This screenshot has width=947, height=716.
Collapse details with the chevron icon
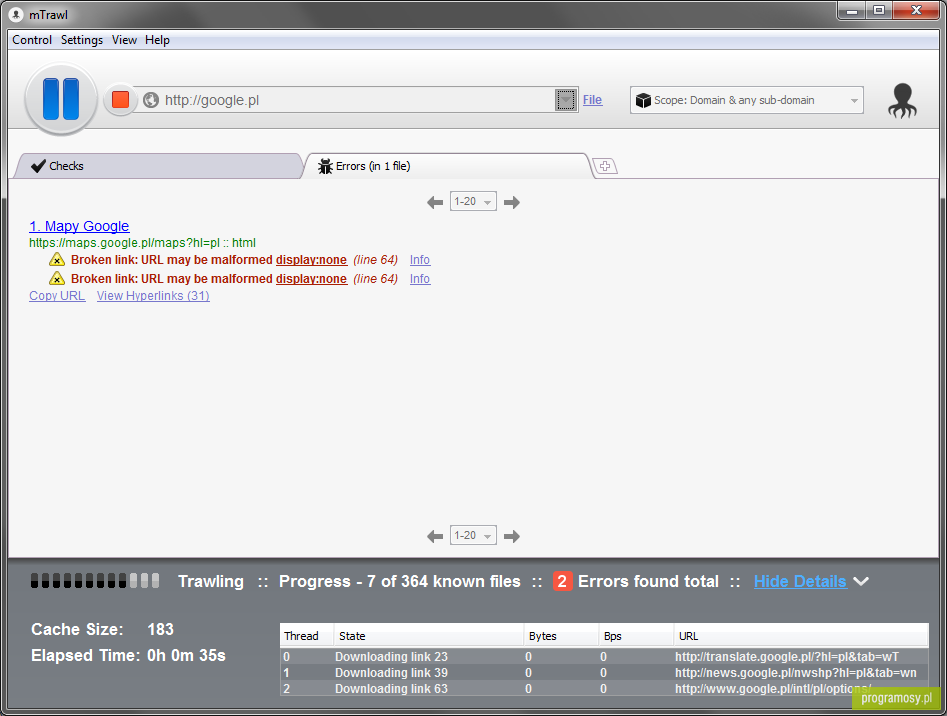[x=861, y=581]
